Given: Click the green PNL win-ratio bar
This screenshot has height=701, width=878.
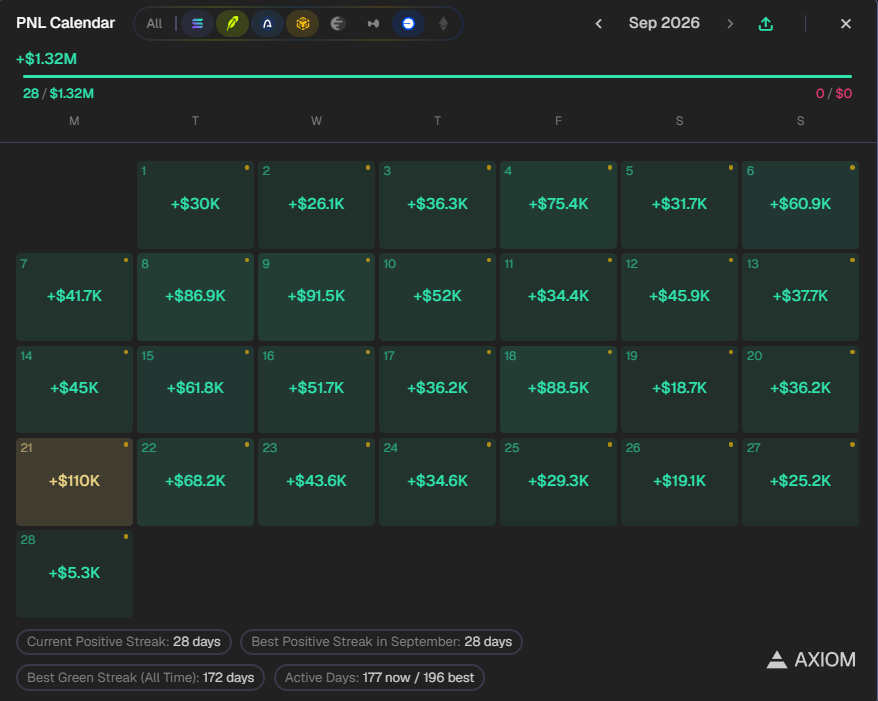Looking at the screenshot, I should [437, 76].
